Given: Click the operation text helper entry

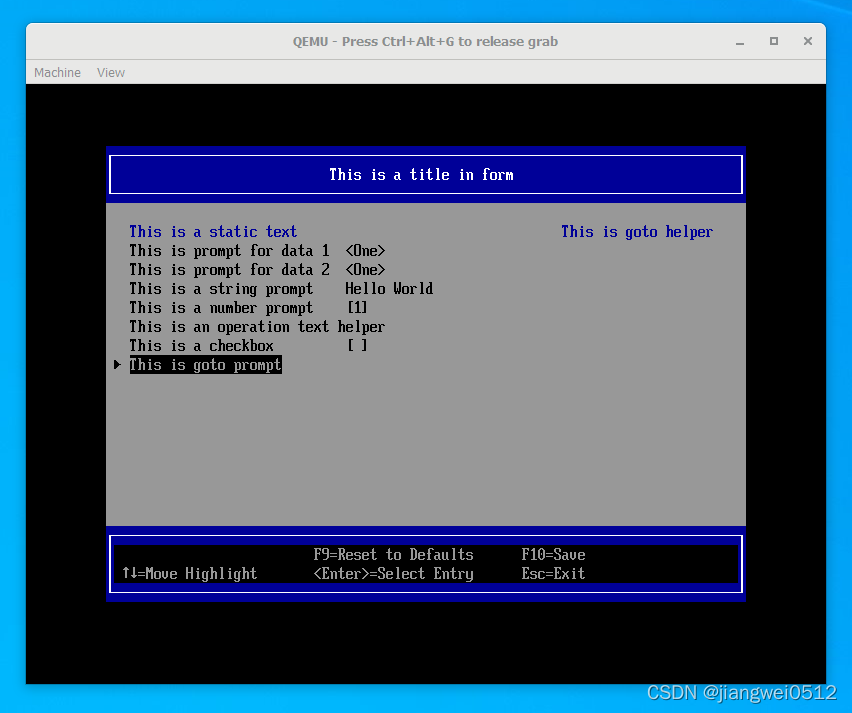Looking at the screenshot, I should (257, 327).
